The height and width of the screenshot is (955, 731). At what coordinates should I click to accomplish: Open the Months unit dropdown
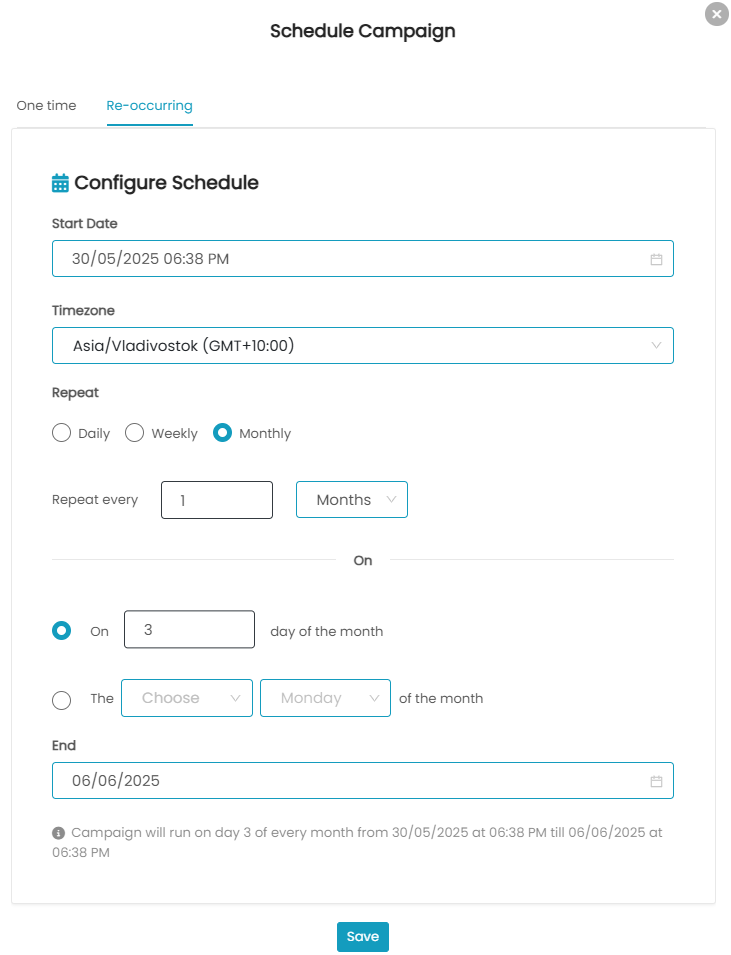[352, 499]
